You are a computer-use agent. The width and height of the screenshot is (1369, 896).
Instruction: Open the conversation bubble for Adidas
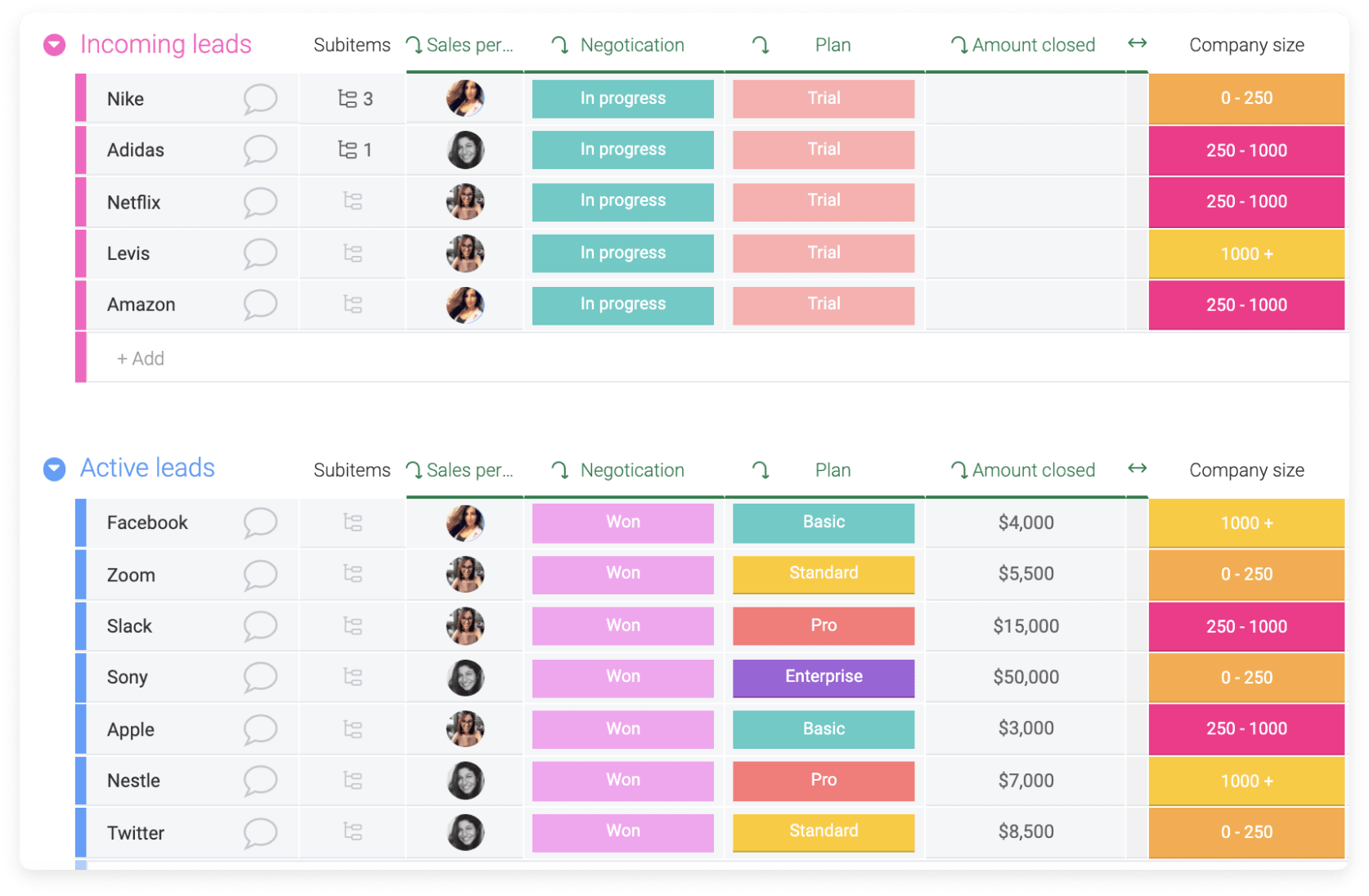pyautogui.click(x=260, y=150)
